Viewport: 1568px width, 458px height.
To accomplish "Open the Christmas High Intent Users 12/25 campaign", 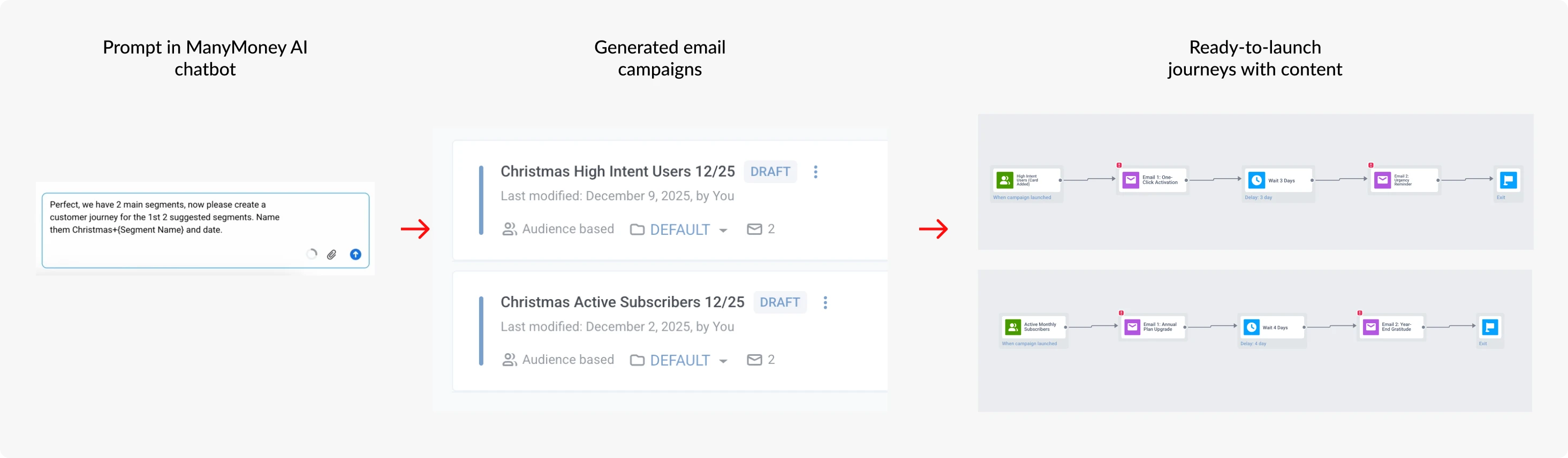I will point(617,171).
